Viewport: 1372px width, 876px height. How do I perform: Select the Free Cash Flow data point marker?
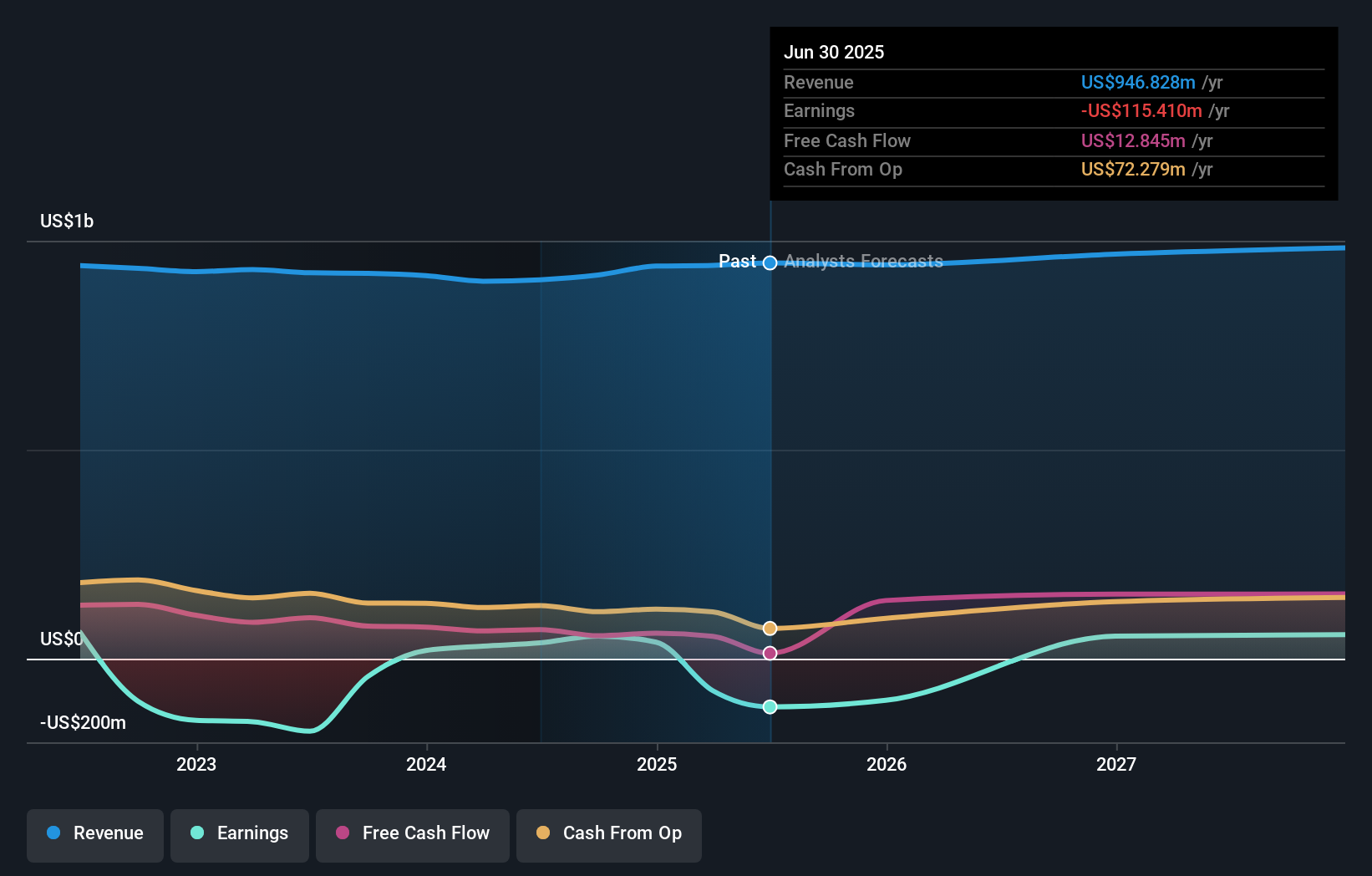(770, 654)
